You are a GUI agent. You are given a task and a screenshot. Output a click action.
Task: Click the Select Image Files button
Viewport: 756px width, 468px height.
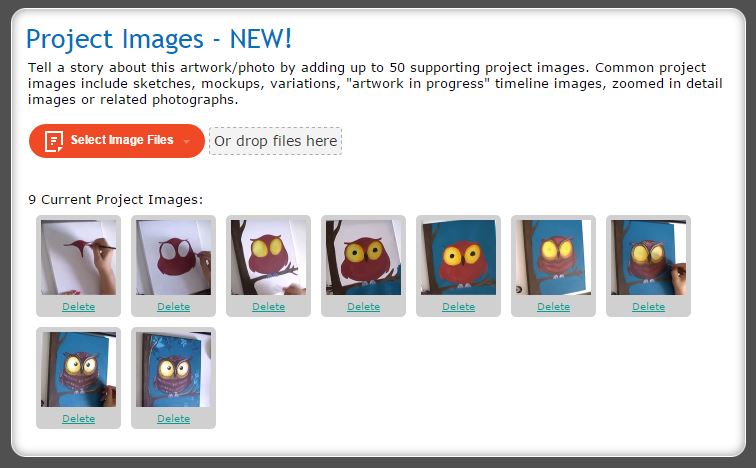[117, 141]
